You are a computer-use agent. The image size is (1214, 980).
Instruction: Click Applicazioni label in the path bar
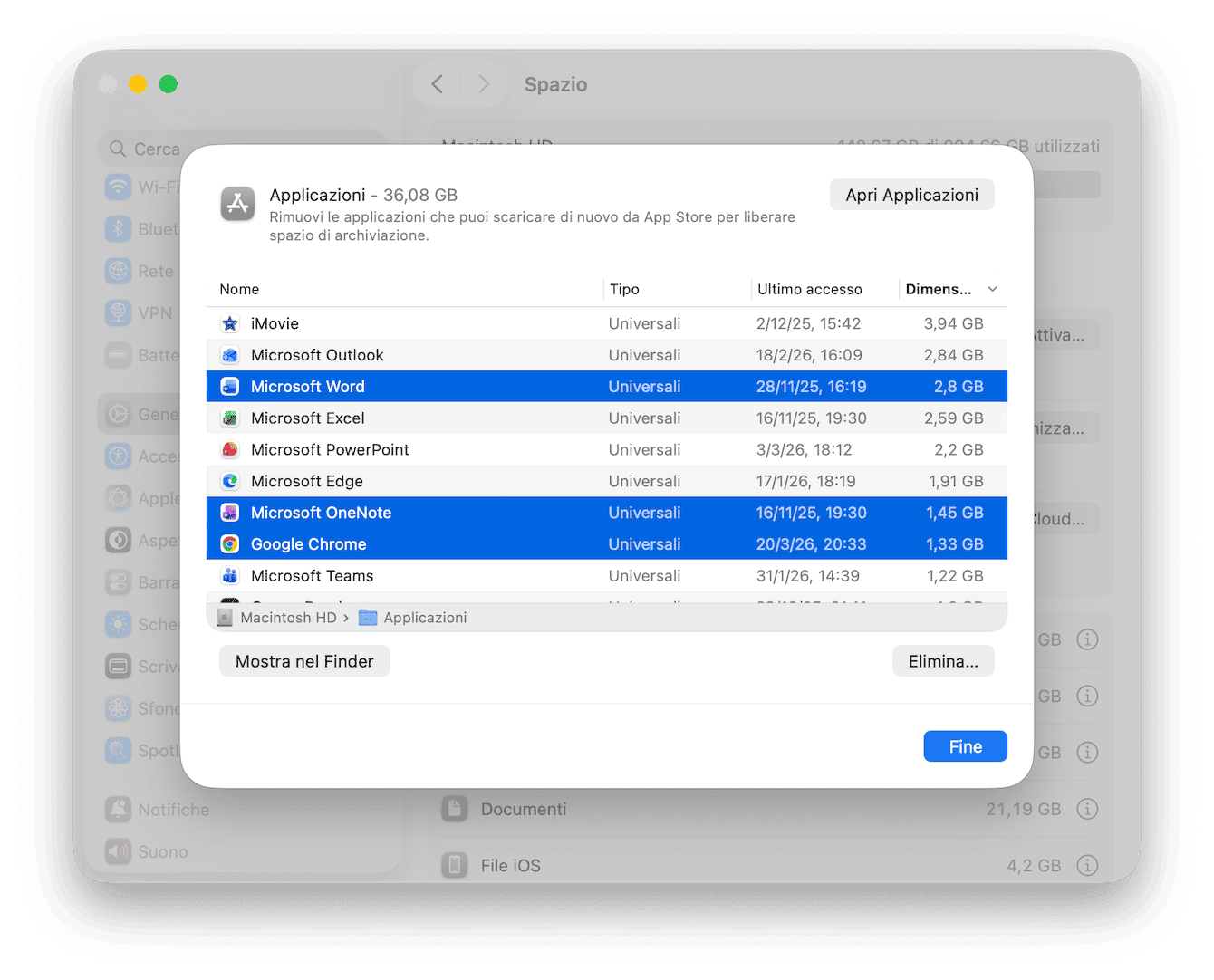[425, 618]
